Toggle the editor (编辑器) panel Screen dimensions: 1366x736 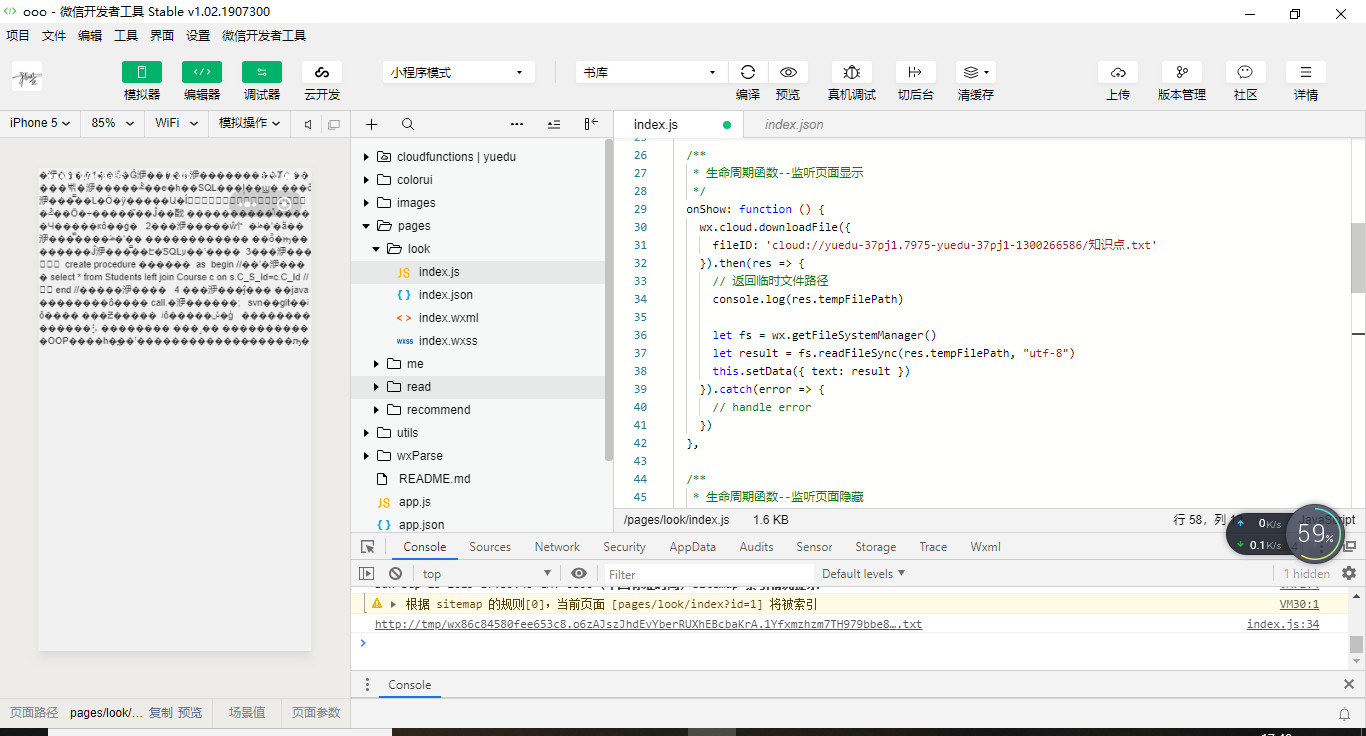[202, 72]
